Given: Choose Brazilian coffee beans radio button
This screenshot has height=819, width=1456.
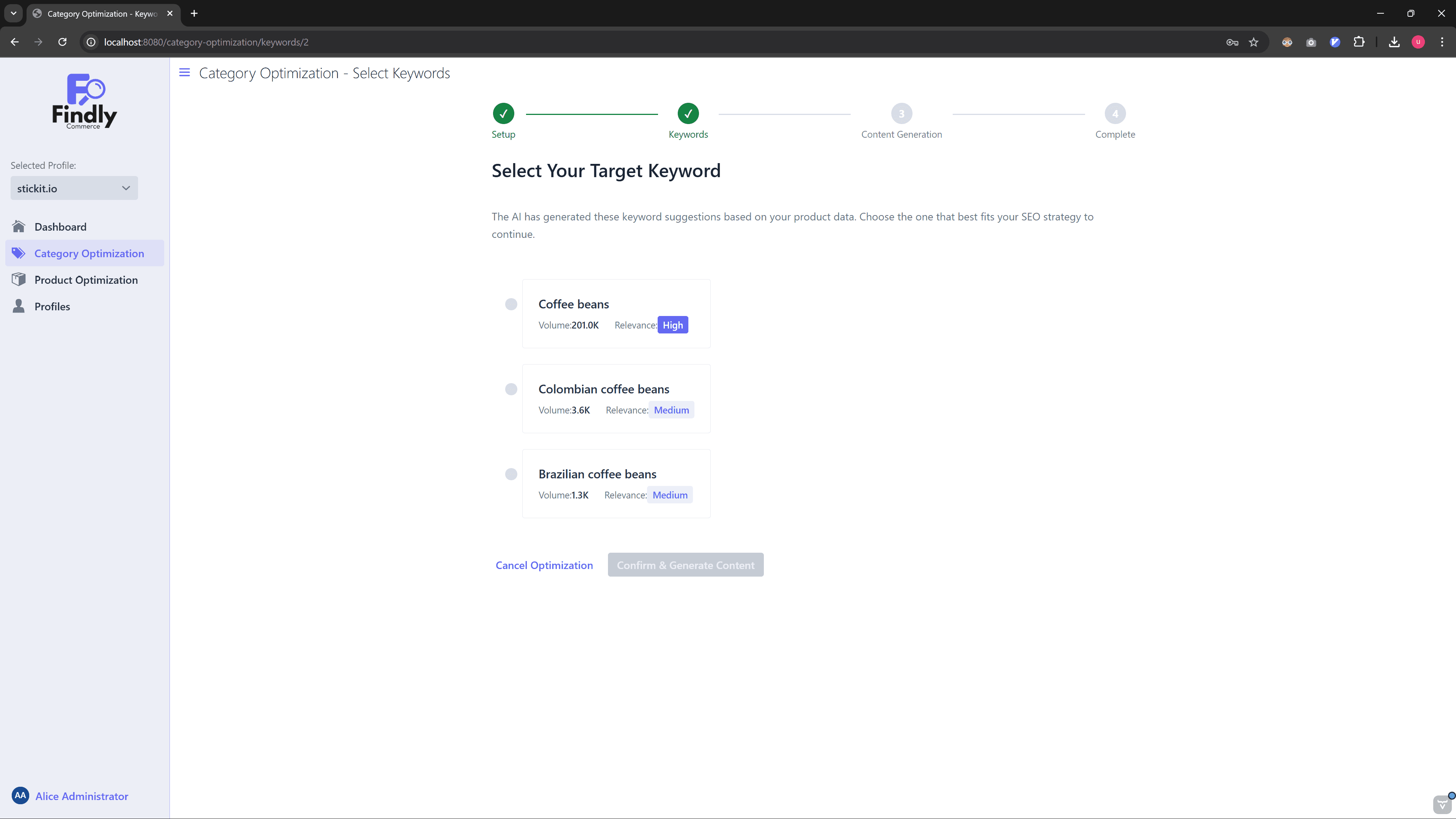Looking at the screenshot, I should click(x=511, y=474).
